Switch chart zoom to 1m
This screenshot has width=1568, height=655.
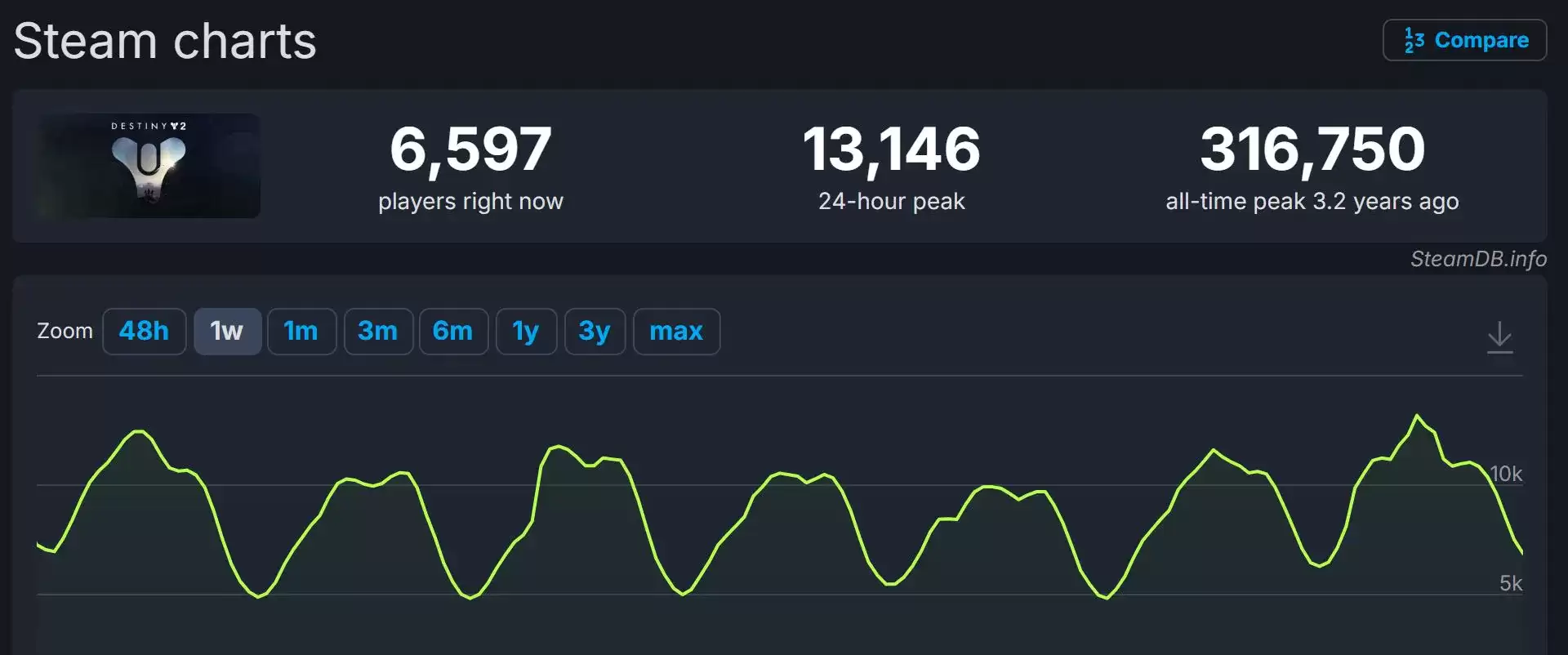click(x=301, y=332)
